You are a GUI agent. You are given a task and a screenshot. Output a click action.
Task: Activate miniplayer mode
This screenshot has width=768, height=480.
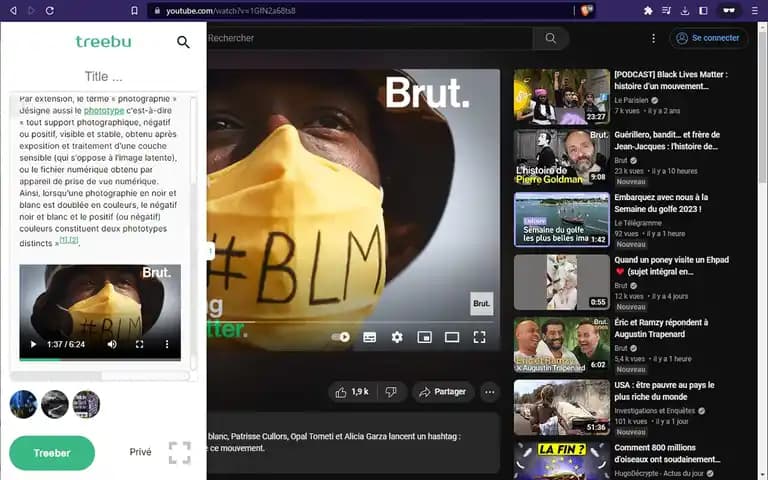(x=425, y=337)
